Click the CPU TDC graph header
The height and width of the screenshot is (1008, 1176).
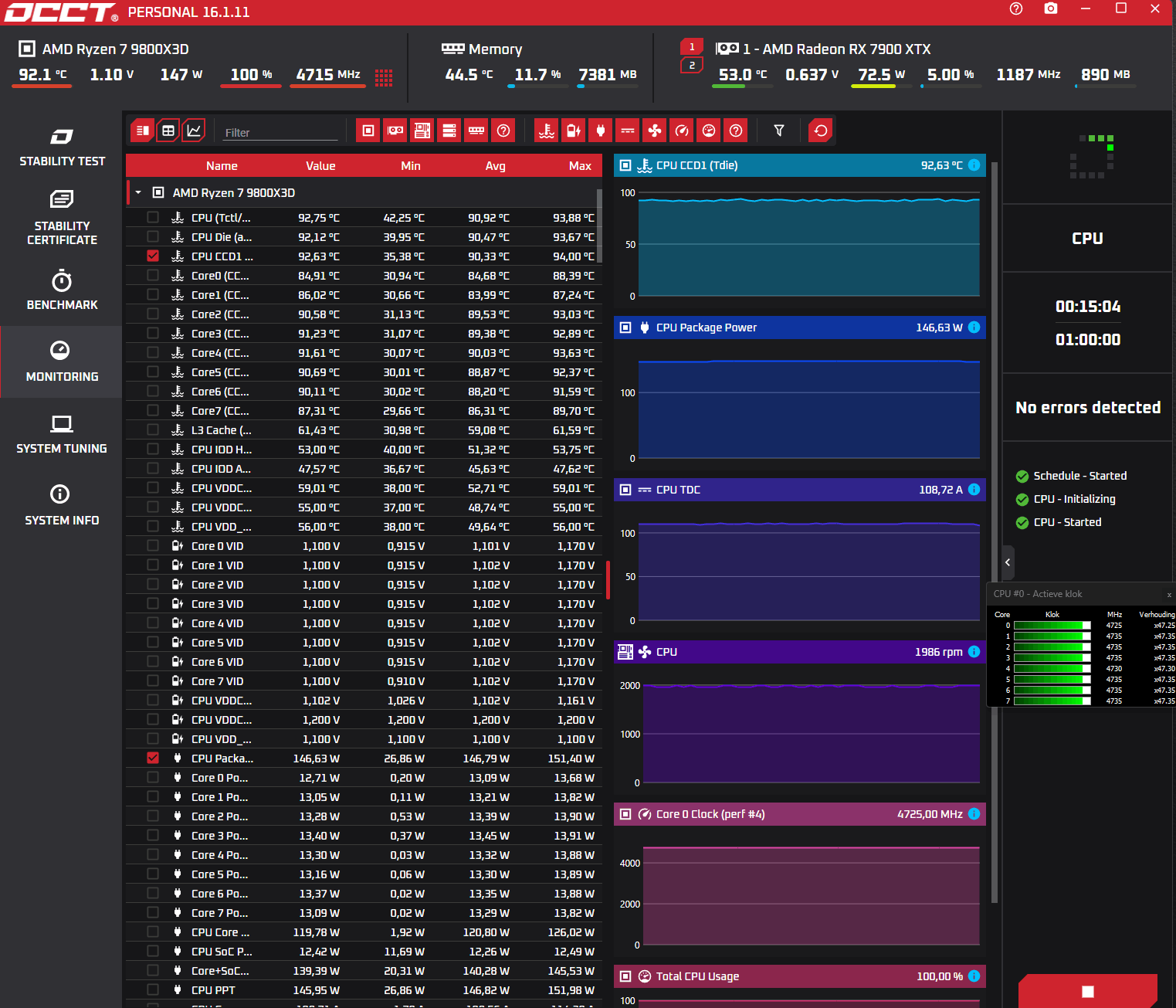pos(800,490)
